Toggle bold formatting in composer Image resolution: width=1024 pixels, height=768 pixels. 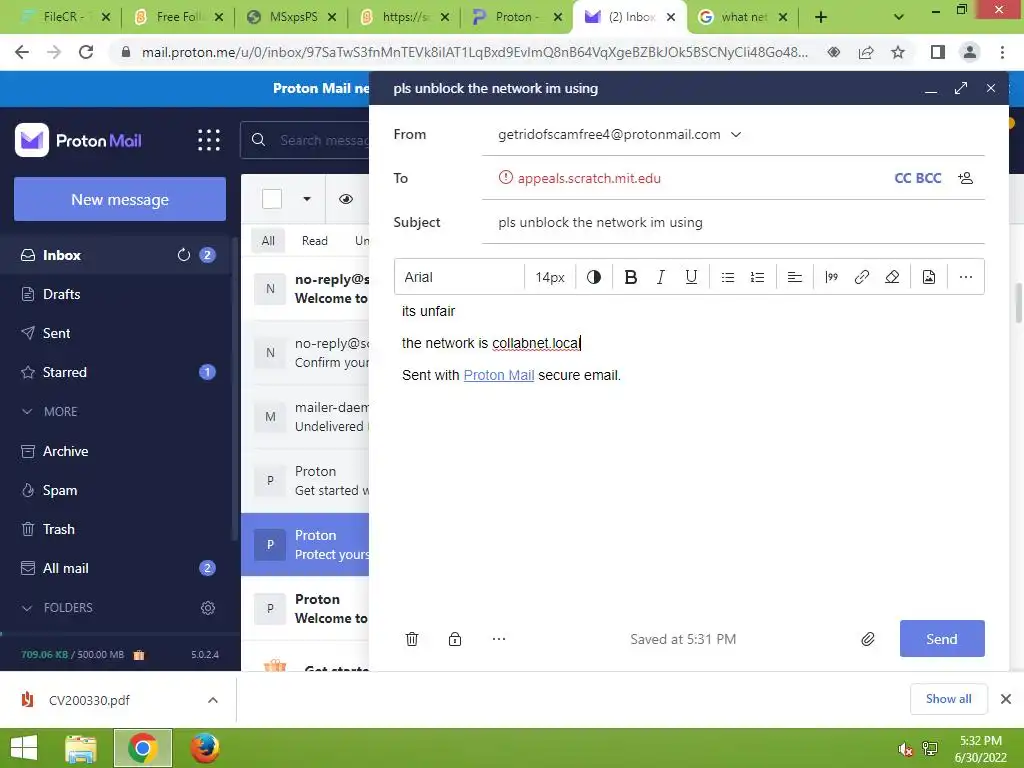tap(630, 277)
